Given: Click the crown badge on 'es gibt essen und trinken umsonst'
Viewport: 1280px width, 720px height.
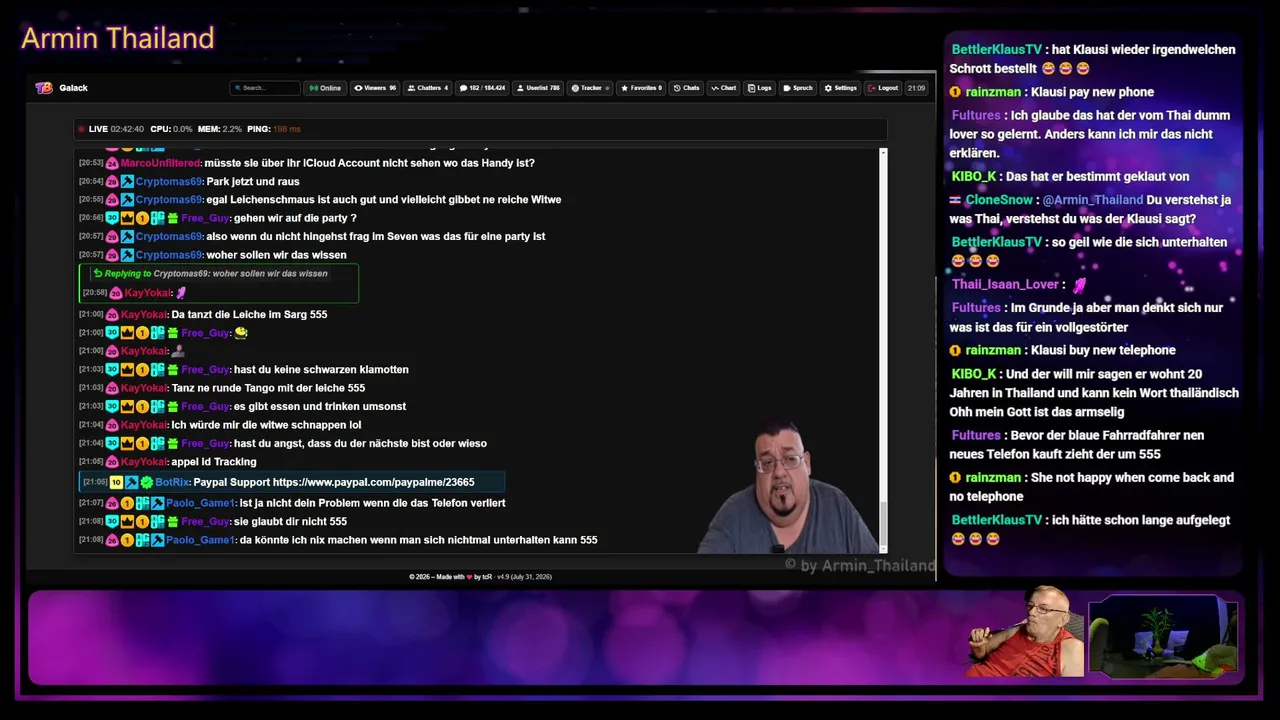Looking at the screenshot, I should [128, 407].
